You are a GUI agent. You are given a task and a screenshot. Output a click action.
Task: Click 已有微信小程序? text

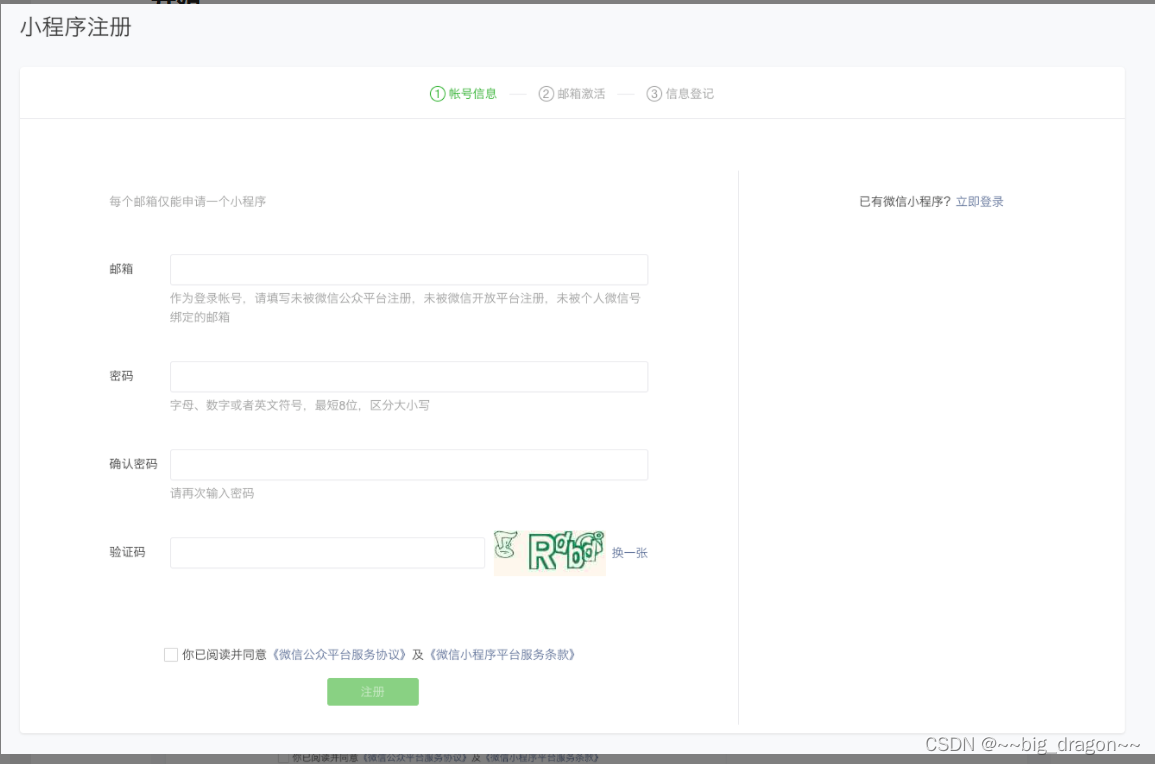pyautogui.click(x=905, y=202)
